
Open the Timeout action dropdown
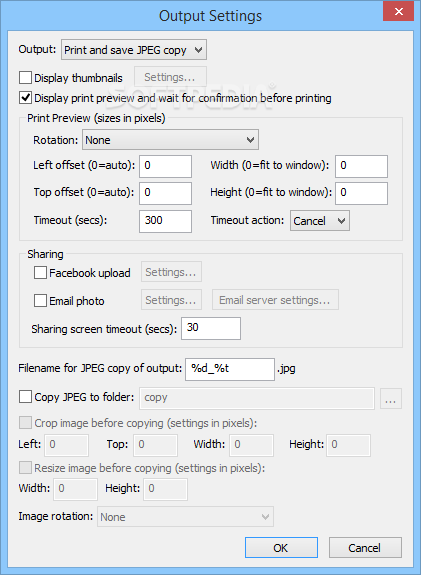pos(320,220)
